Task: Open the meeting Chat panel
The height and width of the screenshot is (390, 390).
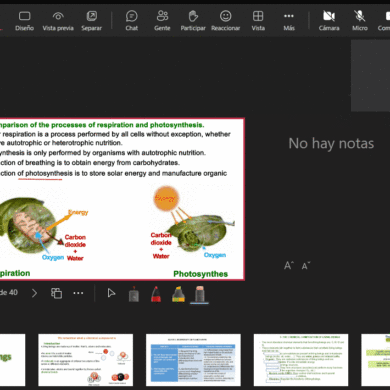Action: coord(132,21)
